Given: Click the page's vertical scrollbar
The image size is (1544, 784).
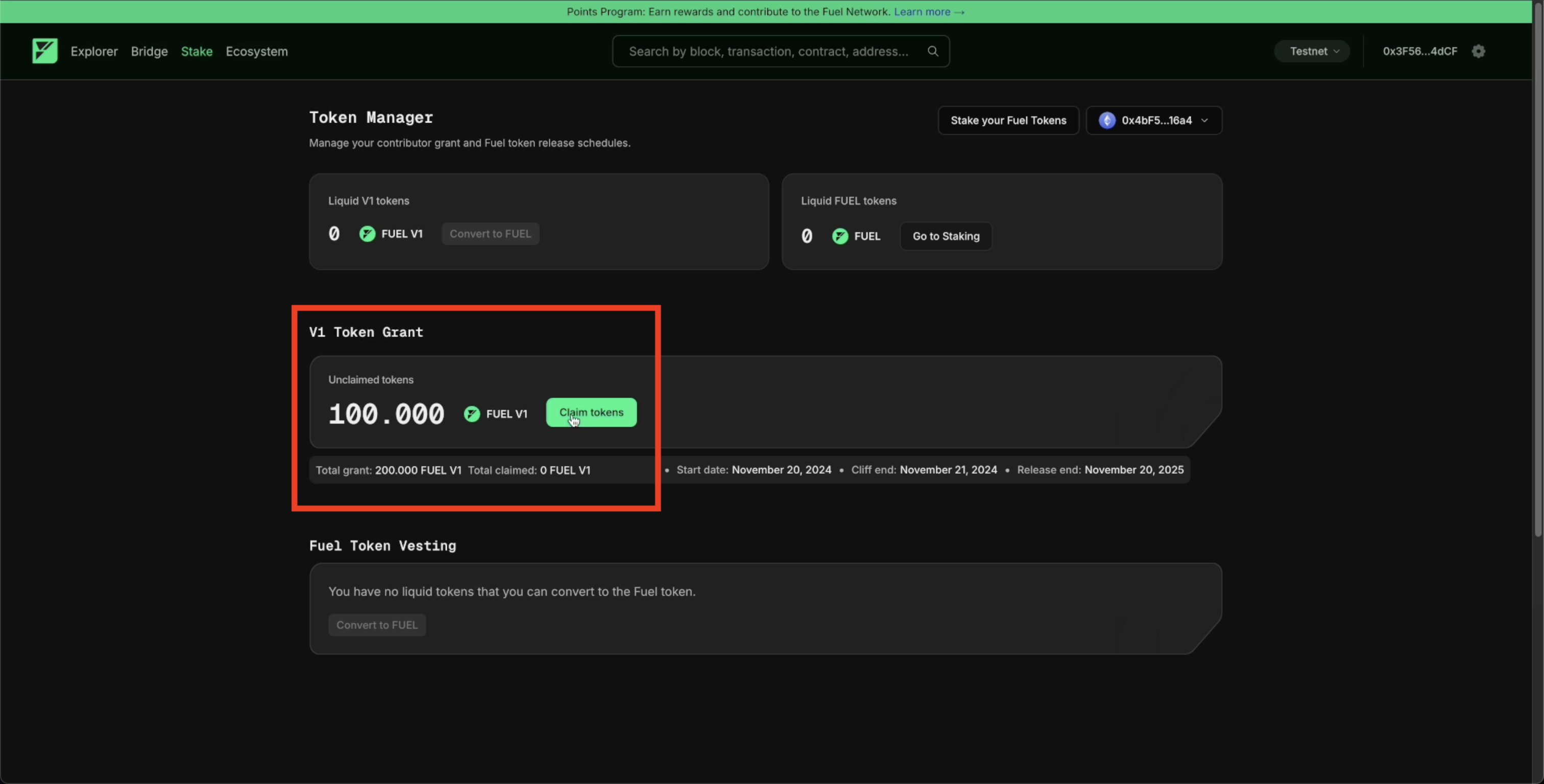Looking at the screenshot, I should pos(1537,269).
